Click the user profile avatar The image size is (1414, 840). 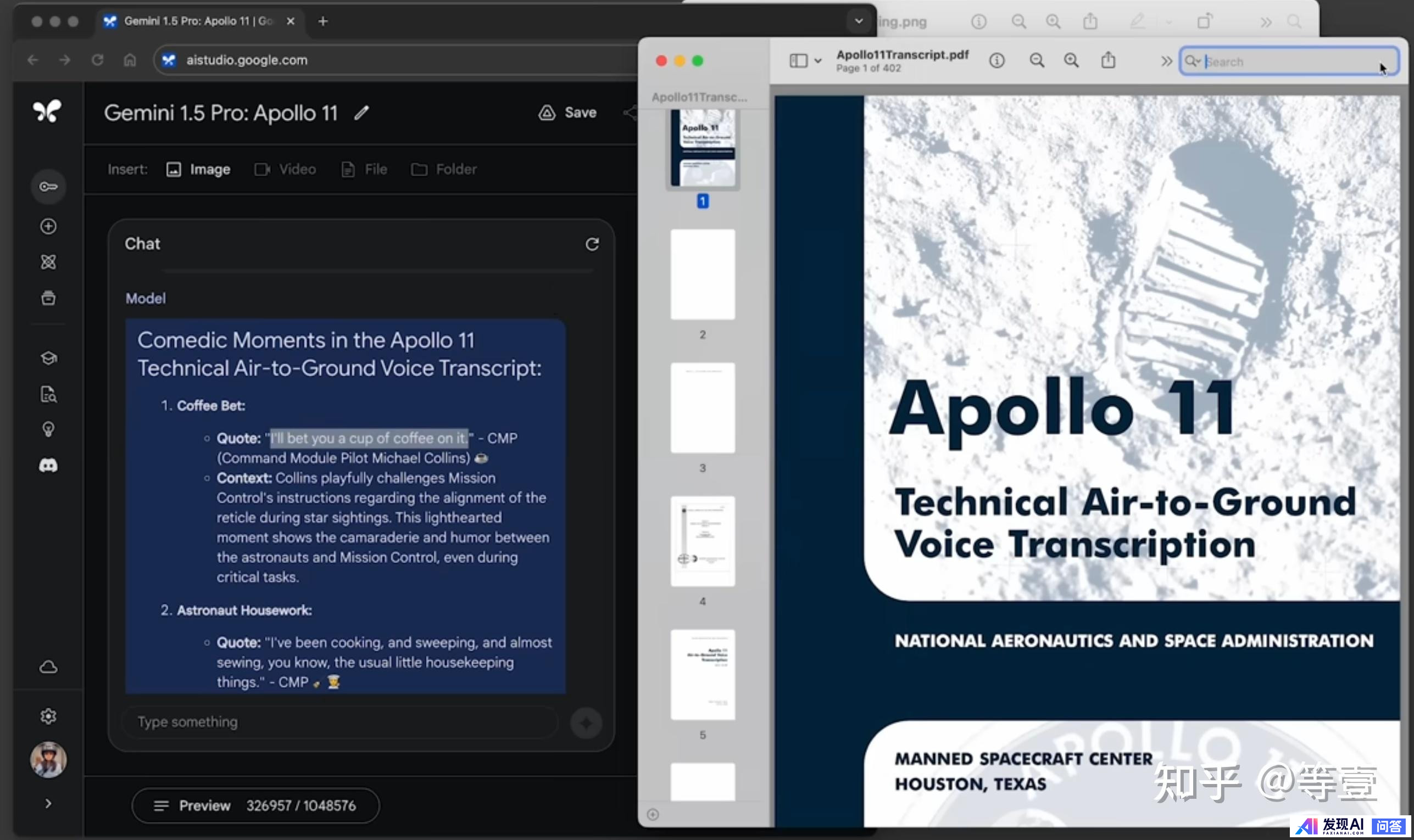coord(48,760)
